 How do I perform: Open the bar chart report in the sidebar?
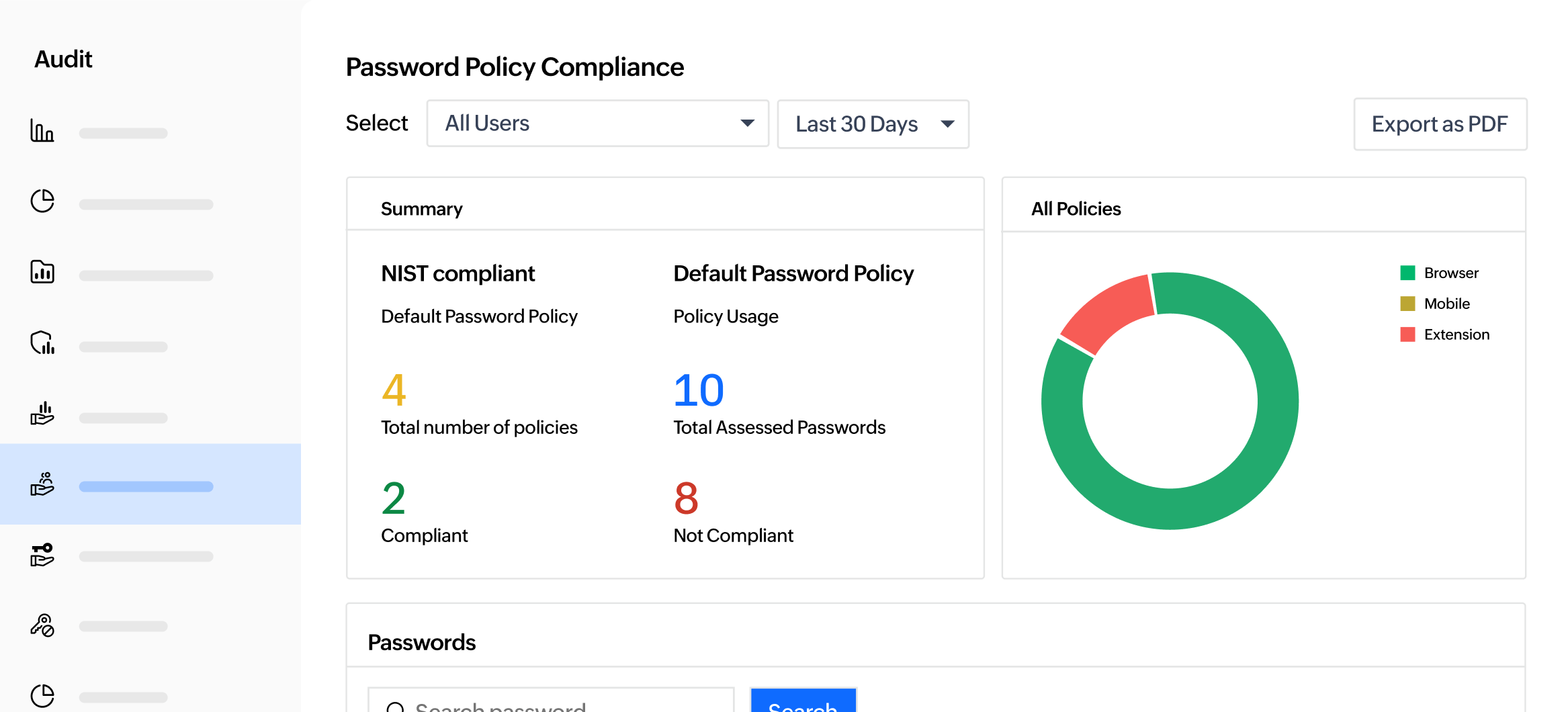[42, 132]
